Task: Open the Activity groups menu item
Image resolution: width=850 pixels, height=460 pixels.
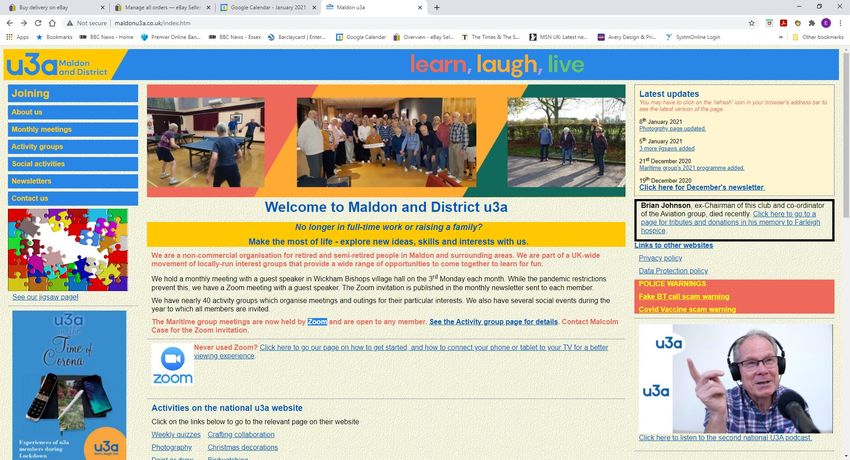Action: pyautogui.click(x=73, y=147)
